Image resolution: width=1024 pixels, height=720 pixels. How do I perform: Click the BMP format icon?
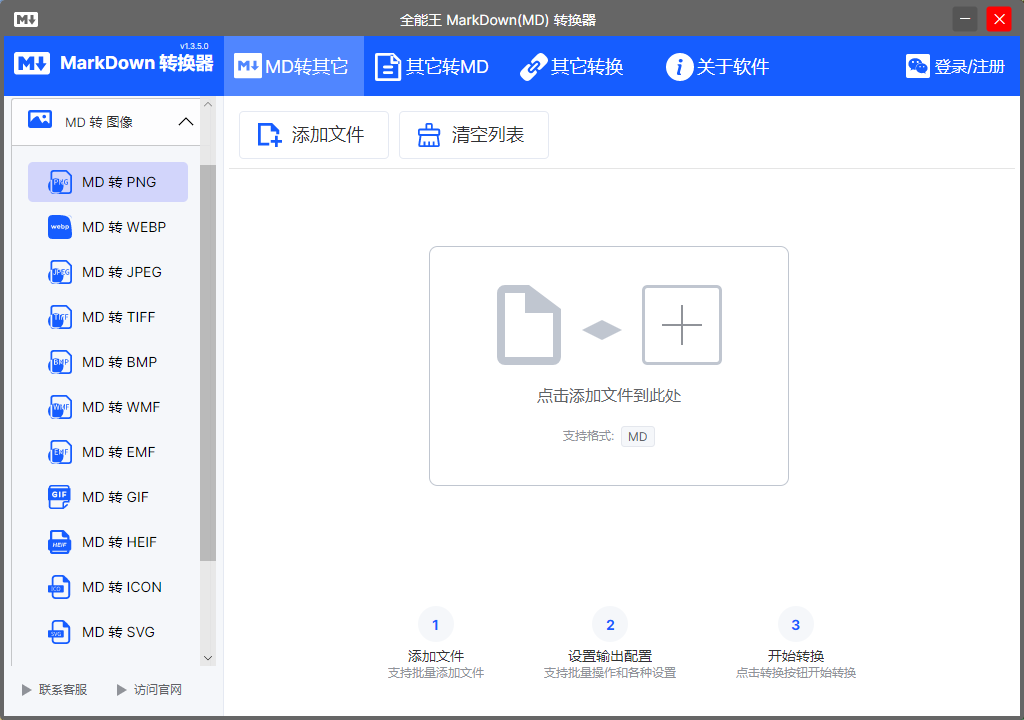click(60, 363)
